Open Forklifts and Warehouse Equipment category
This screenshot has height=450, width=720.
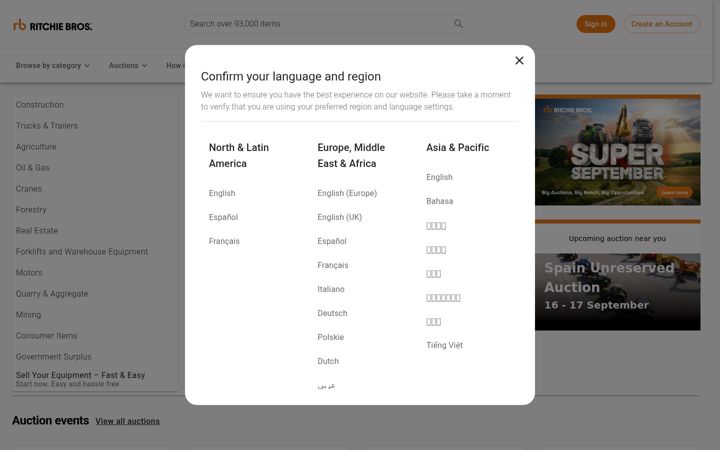82,252
